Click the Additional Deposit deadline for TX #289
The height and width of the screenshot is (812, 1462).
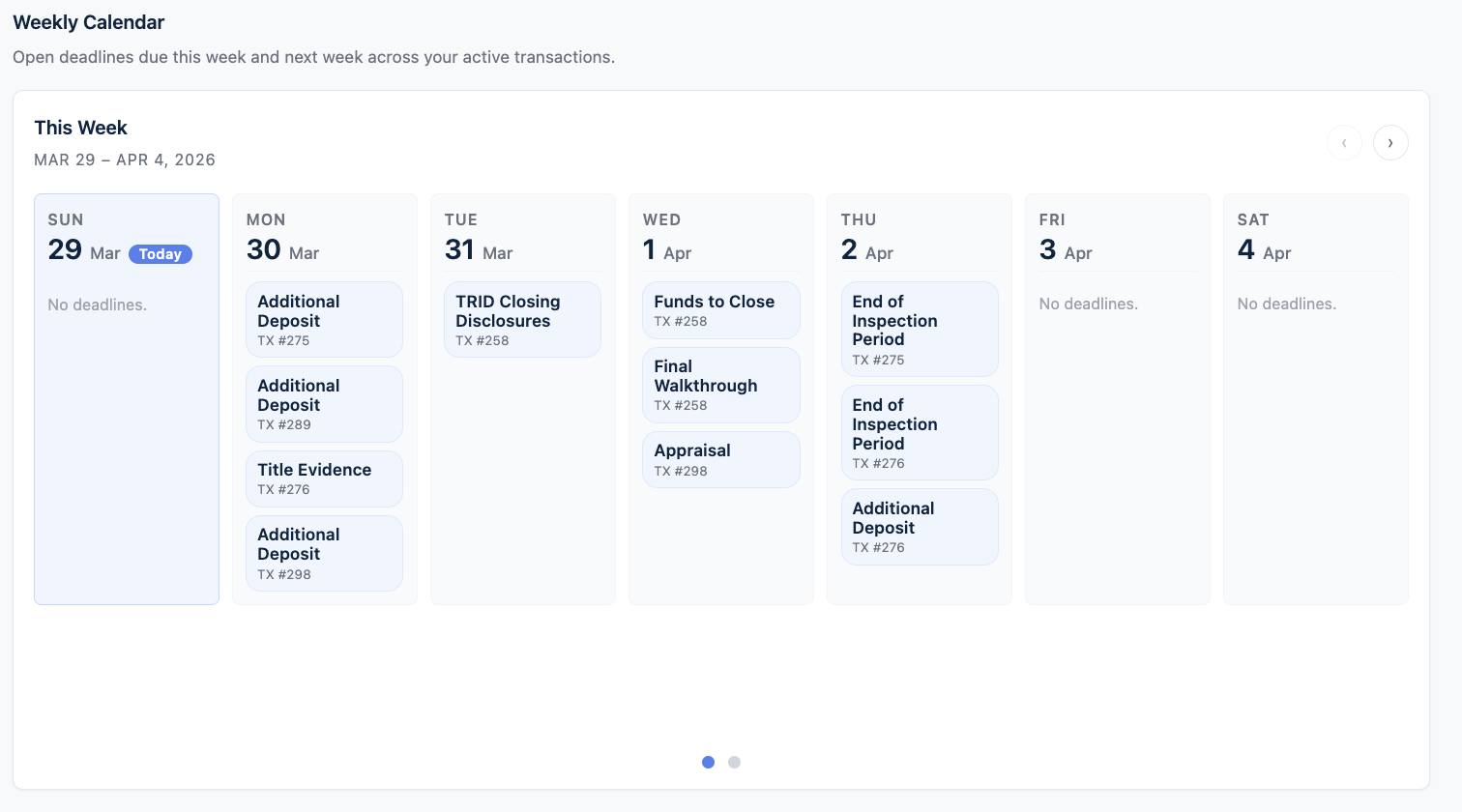[x=324, y=403]
